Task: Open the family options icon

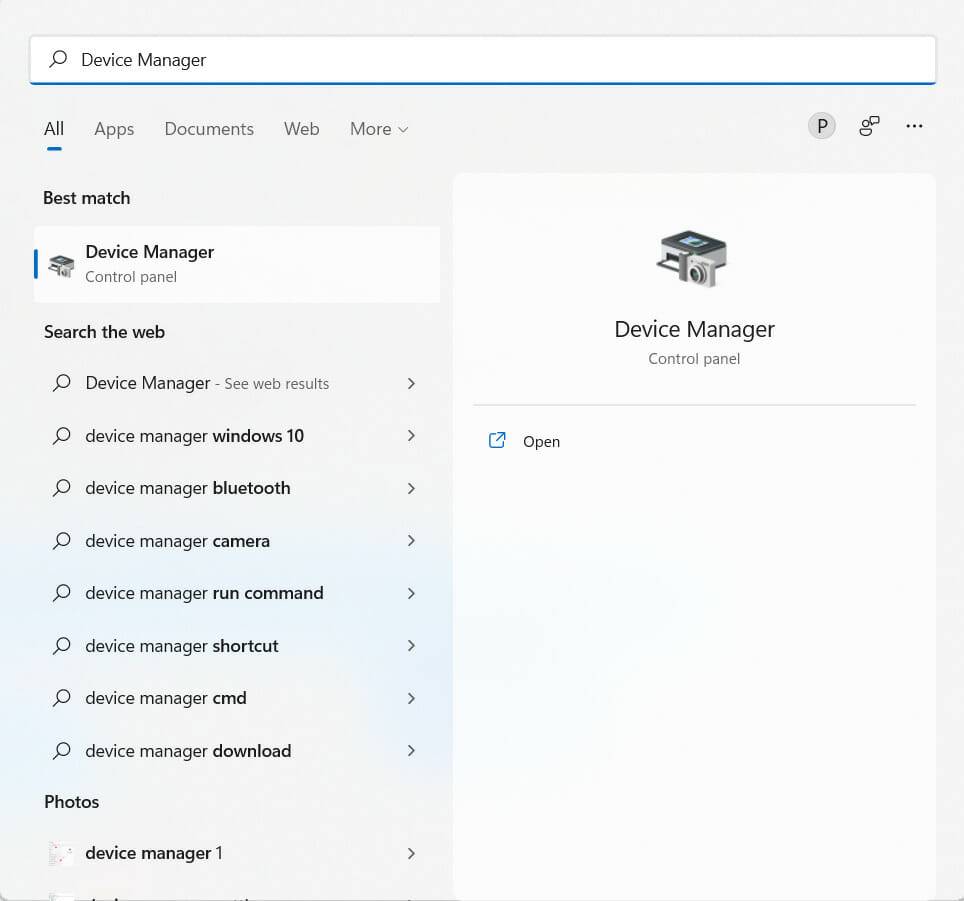Action: pyautogui.click(x=868, y=126)
